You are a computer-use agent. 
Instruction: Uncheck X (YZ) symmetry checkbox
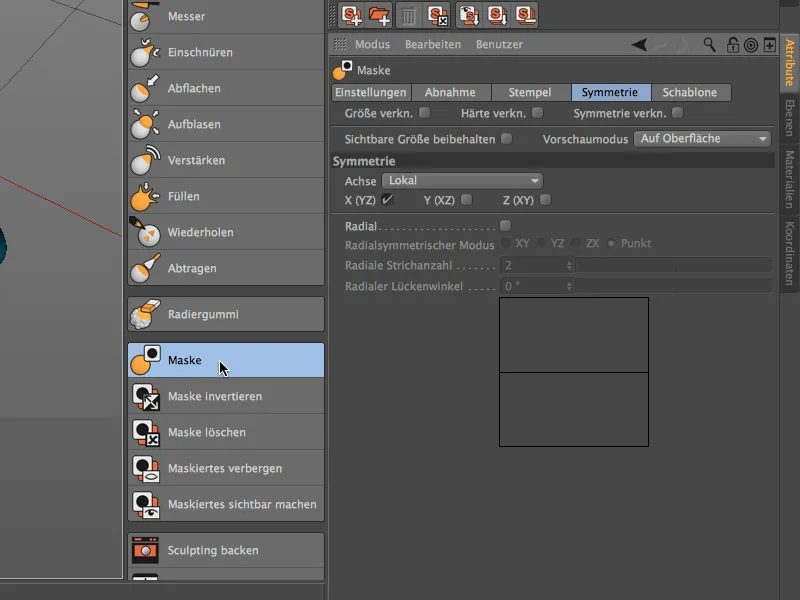pyautogui.click(x=387, y=199)
